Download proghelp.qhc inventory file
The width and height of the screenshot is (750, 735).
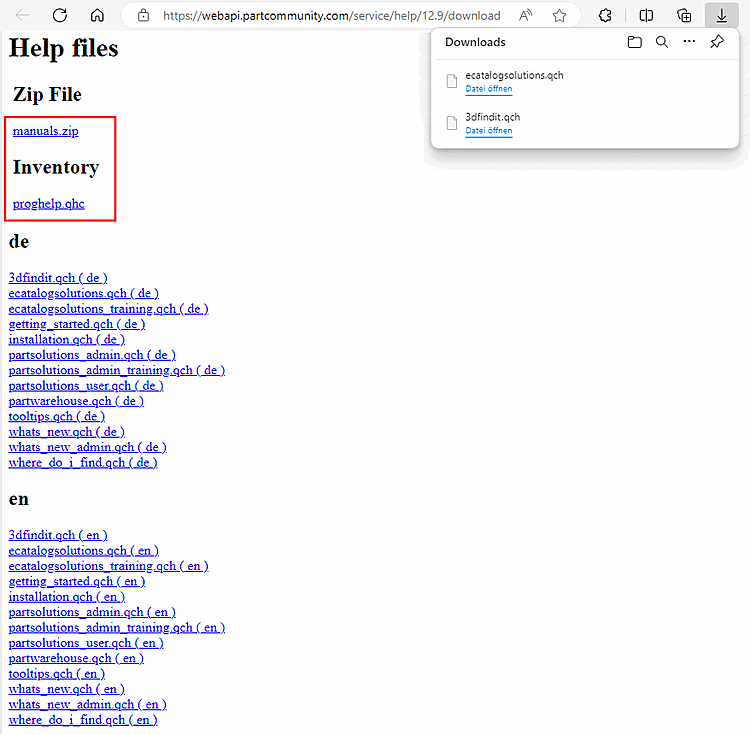coord(48,204)
